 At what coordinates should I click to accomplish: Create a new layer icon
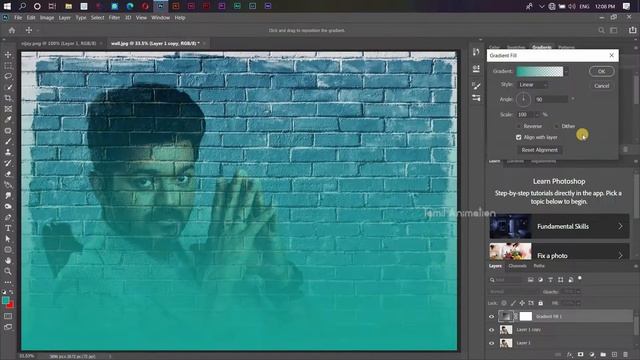click(x=614, y=355)
